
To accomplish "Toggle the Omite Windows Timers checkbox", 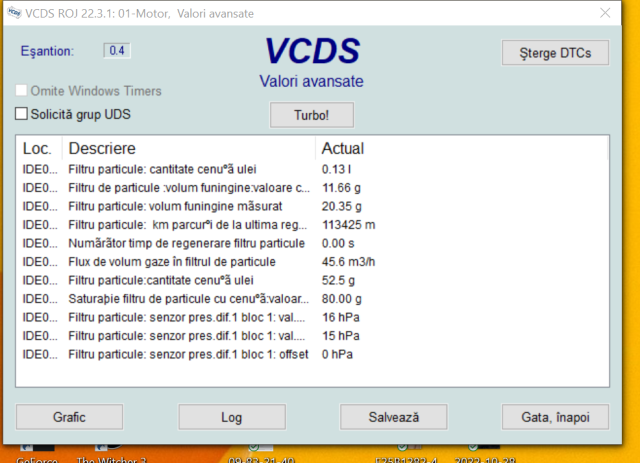I will click(22, 91).
